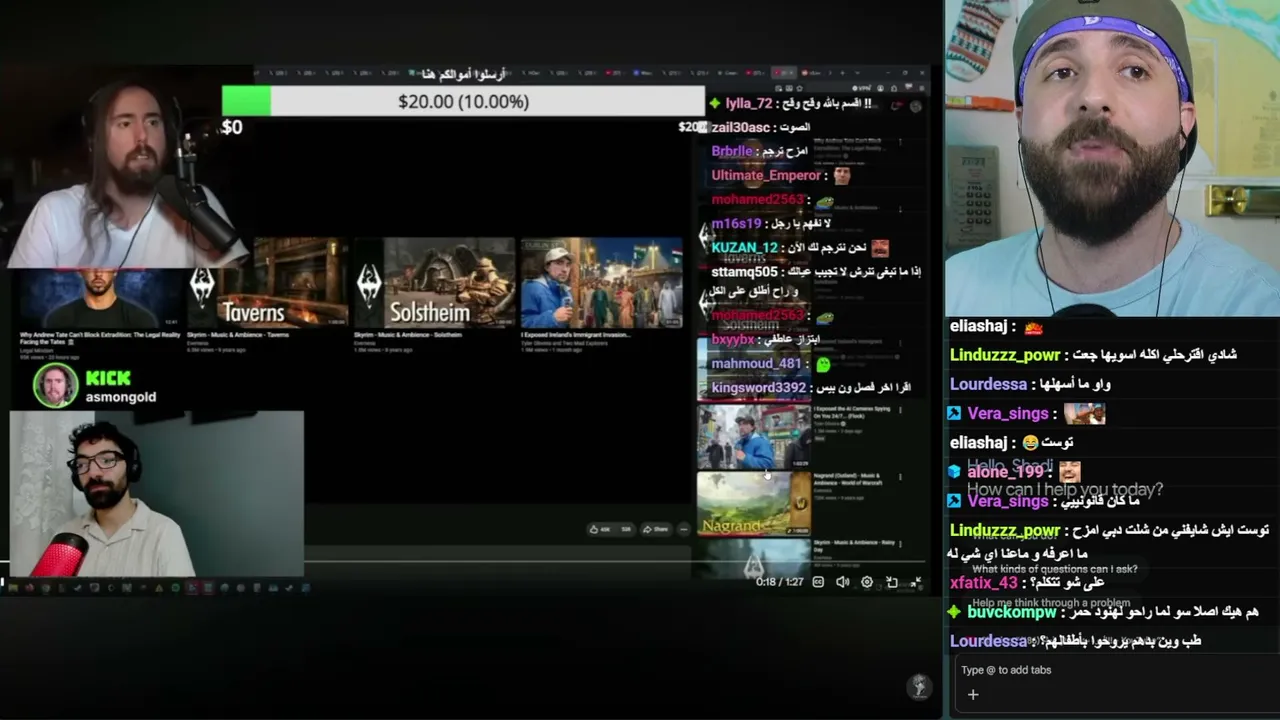Image resolution: width=1280 pixels, height=720 pixels.
Task: Click username zail30asc in the overlay chat
Action: pyautogui.click(x=741, y=127)
